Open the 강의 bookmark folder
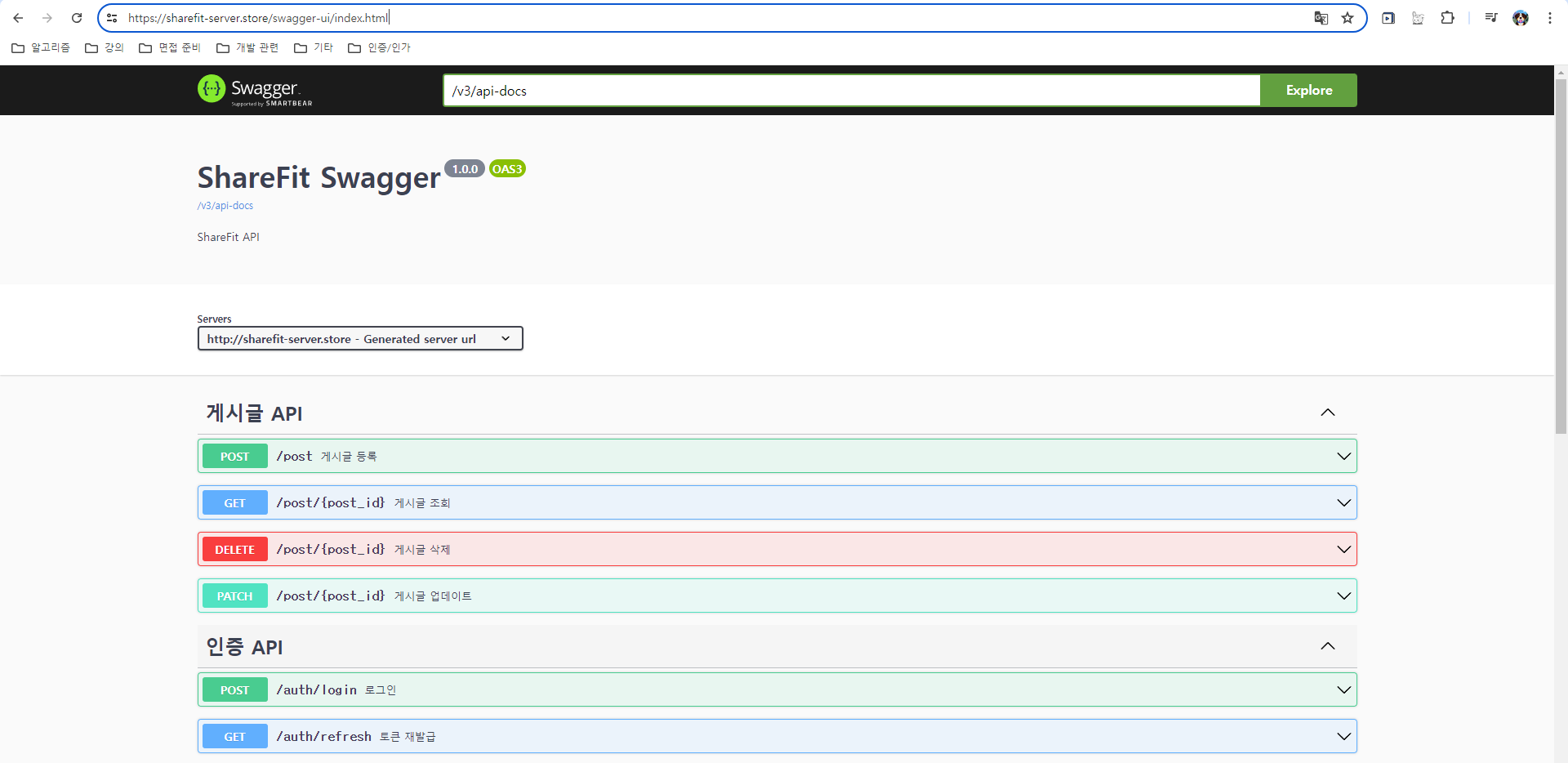 pos(105,48)
